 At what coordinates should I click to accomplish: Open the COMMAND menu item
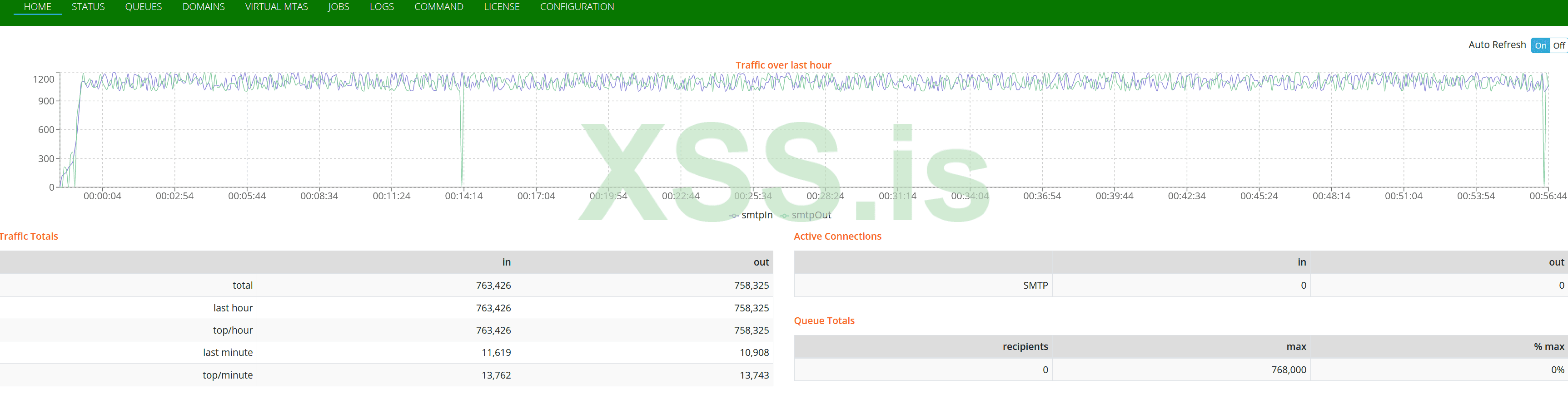438,7
